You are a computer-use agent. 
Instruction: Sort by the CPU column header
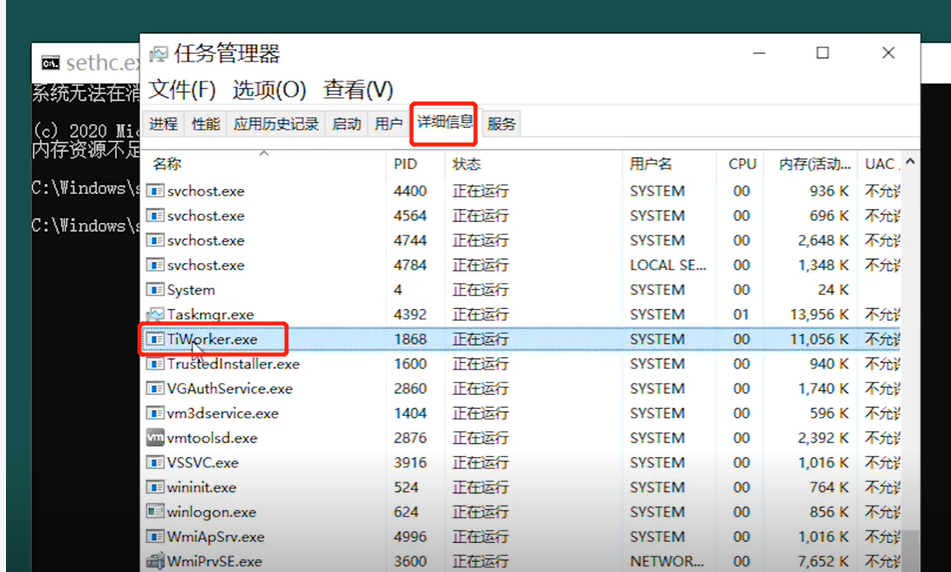pos(742,164)
